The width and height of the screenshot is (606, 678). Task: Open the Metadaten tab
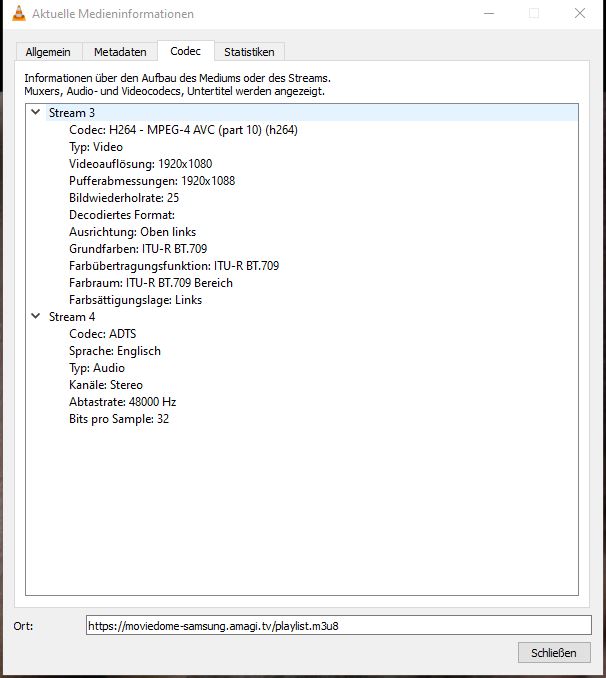coord(120,52)
